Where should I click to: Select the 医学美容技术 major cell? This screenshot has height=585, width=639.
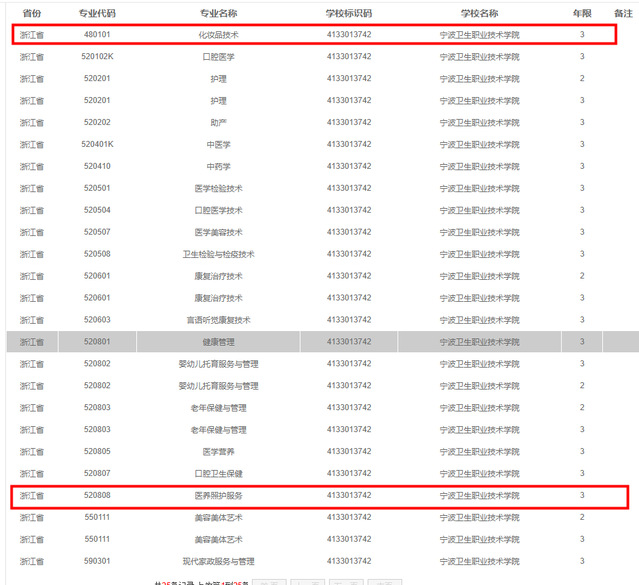(x=218, y=233)
